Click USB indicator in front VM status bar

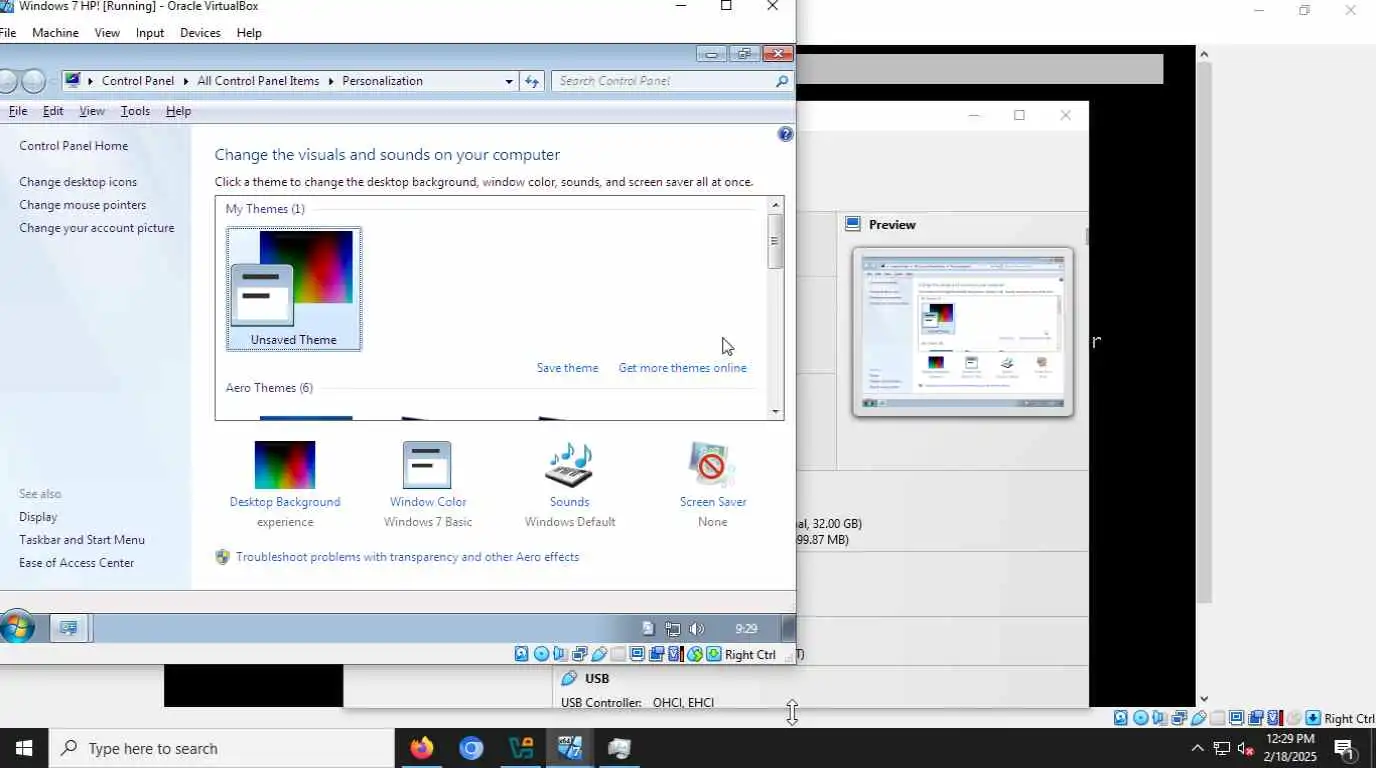(599, 654)
